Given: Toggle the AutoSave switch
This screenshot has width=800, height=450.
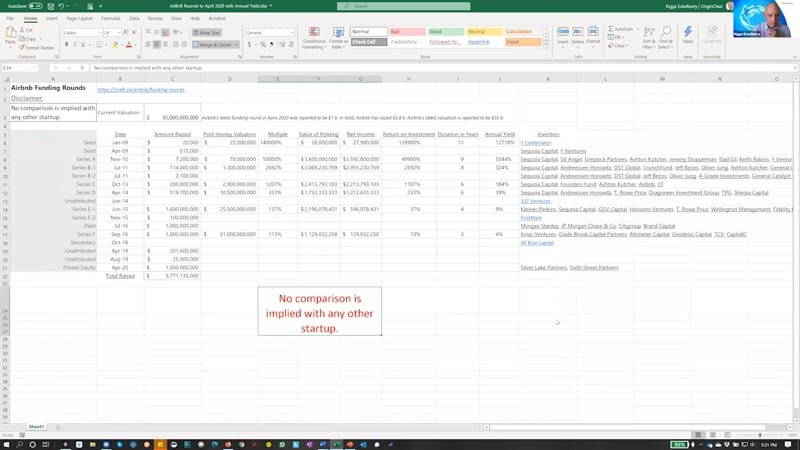Looking at the screenshot, I should point(36,6).
